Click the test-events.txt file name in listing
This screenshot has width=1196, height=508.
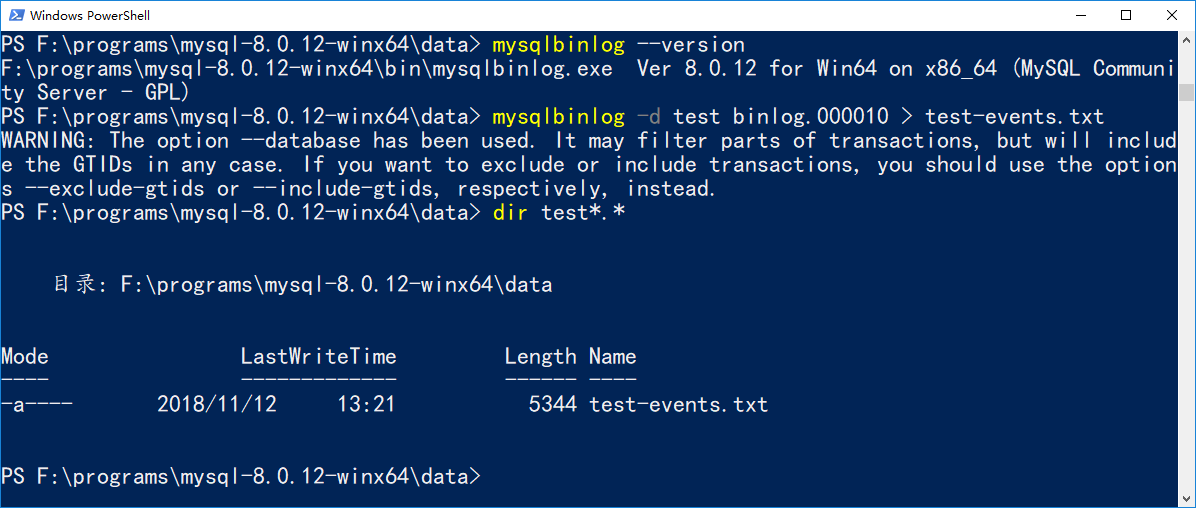[678, 405]
